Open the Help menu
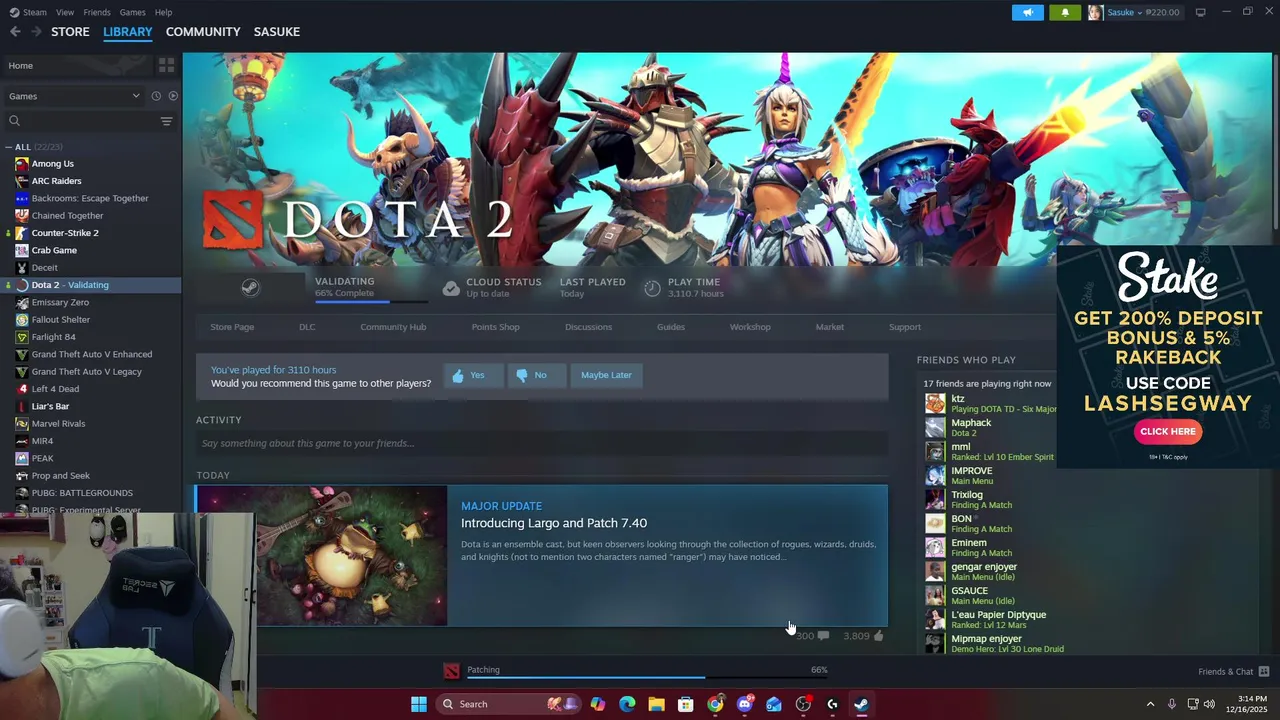Viewport: 1280px width, 720px height. coord(163,12)
